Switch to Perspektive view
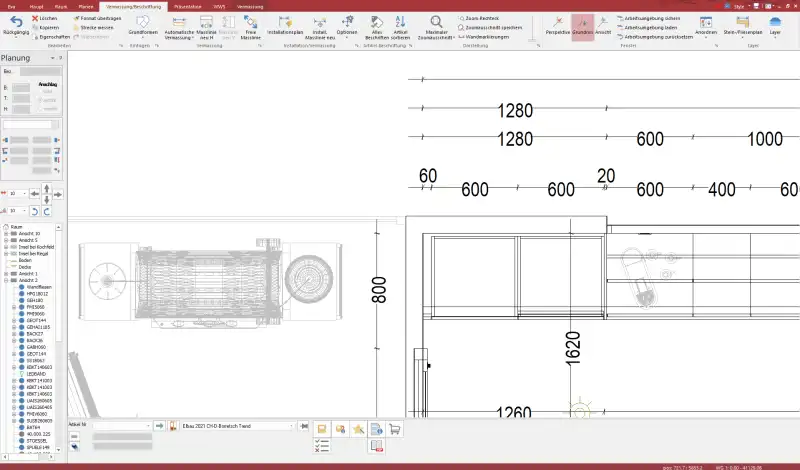The width and height of the screenshot is (800, 470). [x=557, y=26]
